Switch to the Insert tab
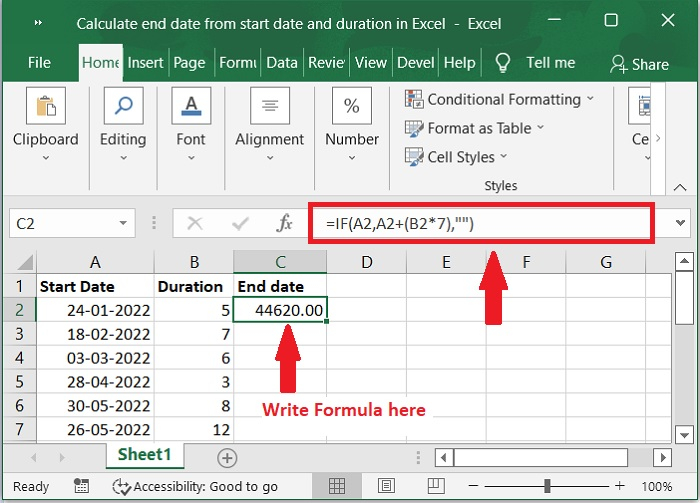This screenshot has width=700, height=503. 146,63
